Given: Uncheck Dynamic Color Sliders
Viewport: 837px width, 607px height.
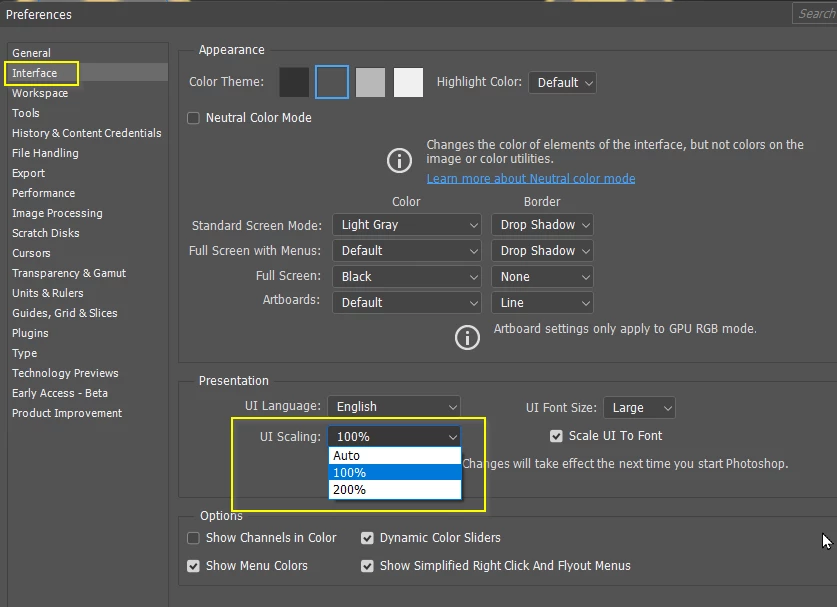Looking at the screenshot, I should (367, 538).
